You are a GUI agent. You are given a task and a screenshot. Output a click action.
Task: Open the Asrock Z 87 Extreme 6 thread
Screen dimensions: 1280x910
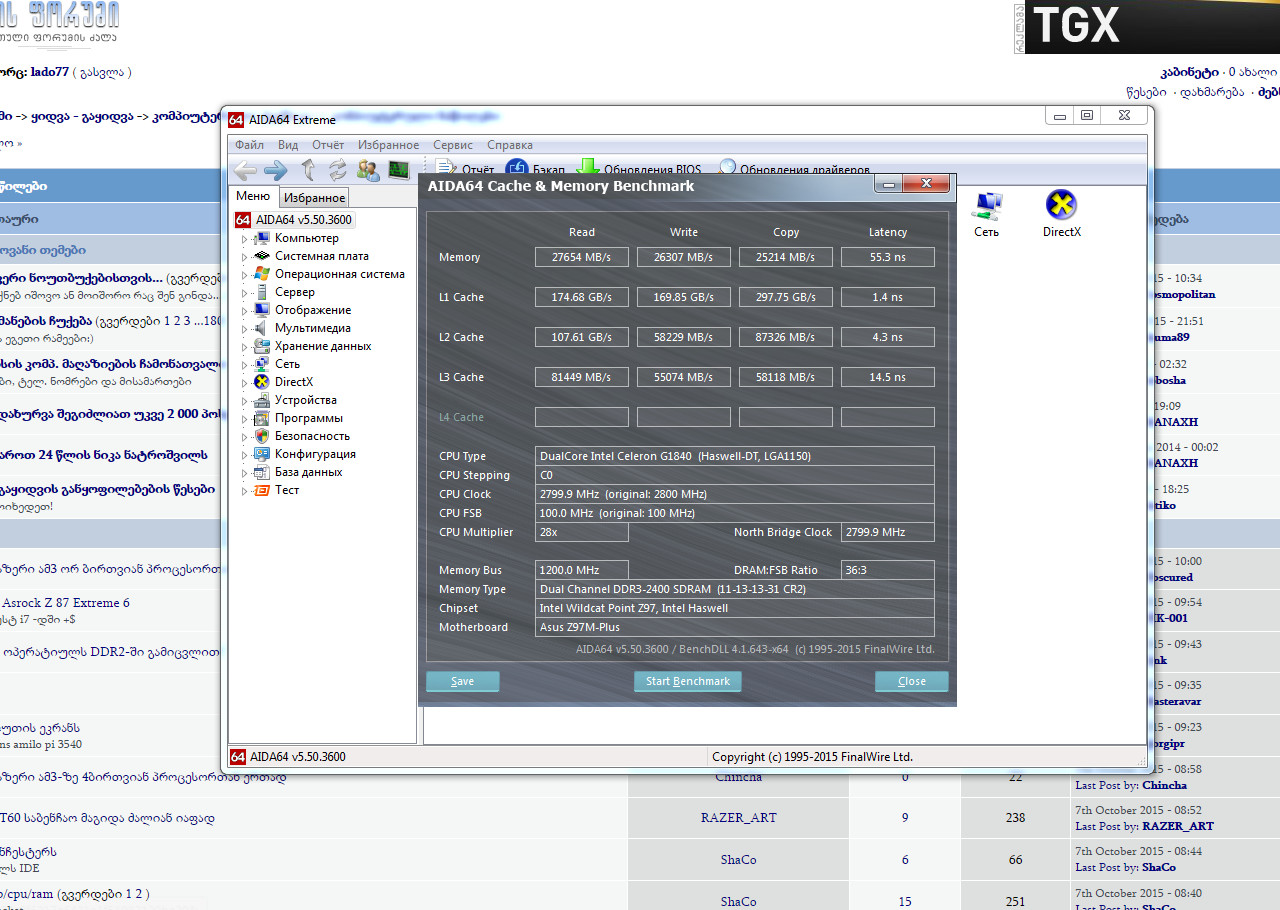coord(66,603)
